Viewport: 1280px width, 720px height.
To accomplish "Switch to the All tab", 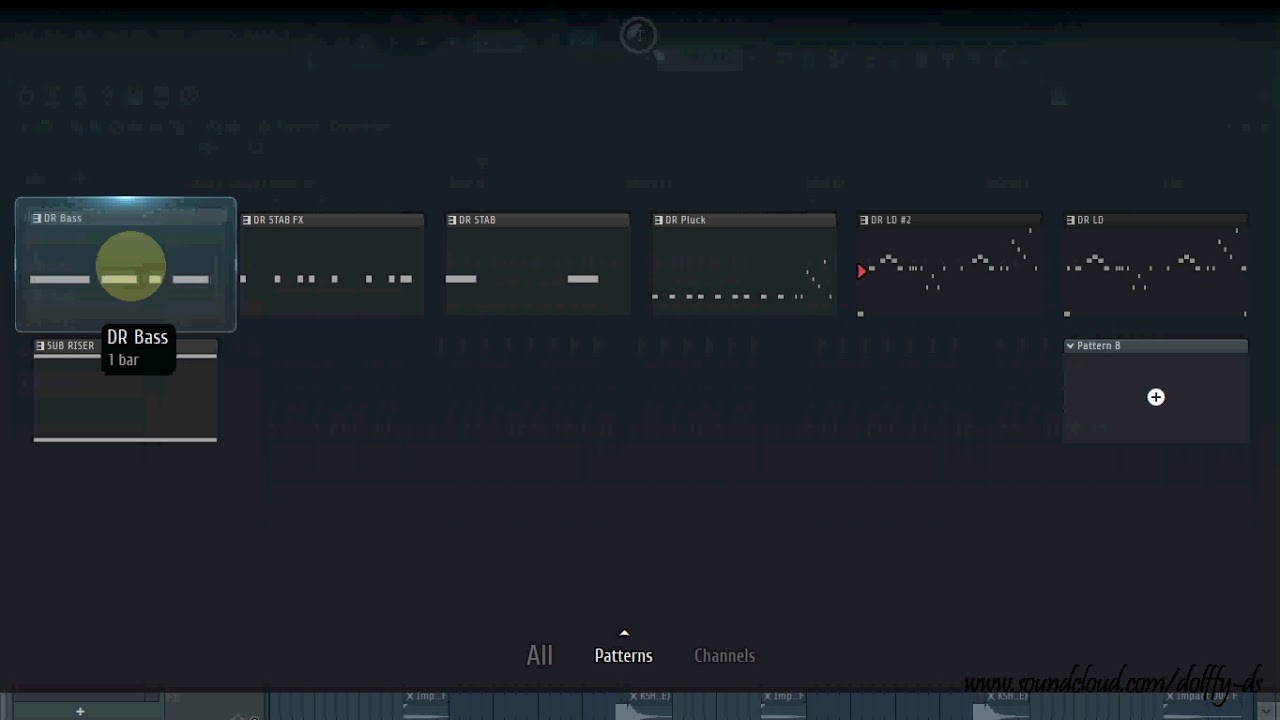I will (x=540, y=655).
